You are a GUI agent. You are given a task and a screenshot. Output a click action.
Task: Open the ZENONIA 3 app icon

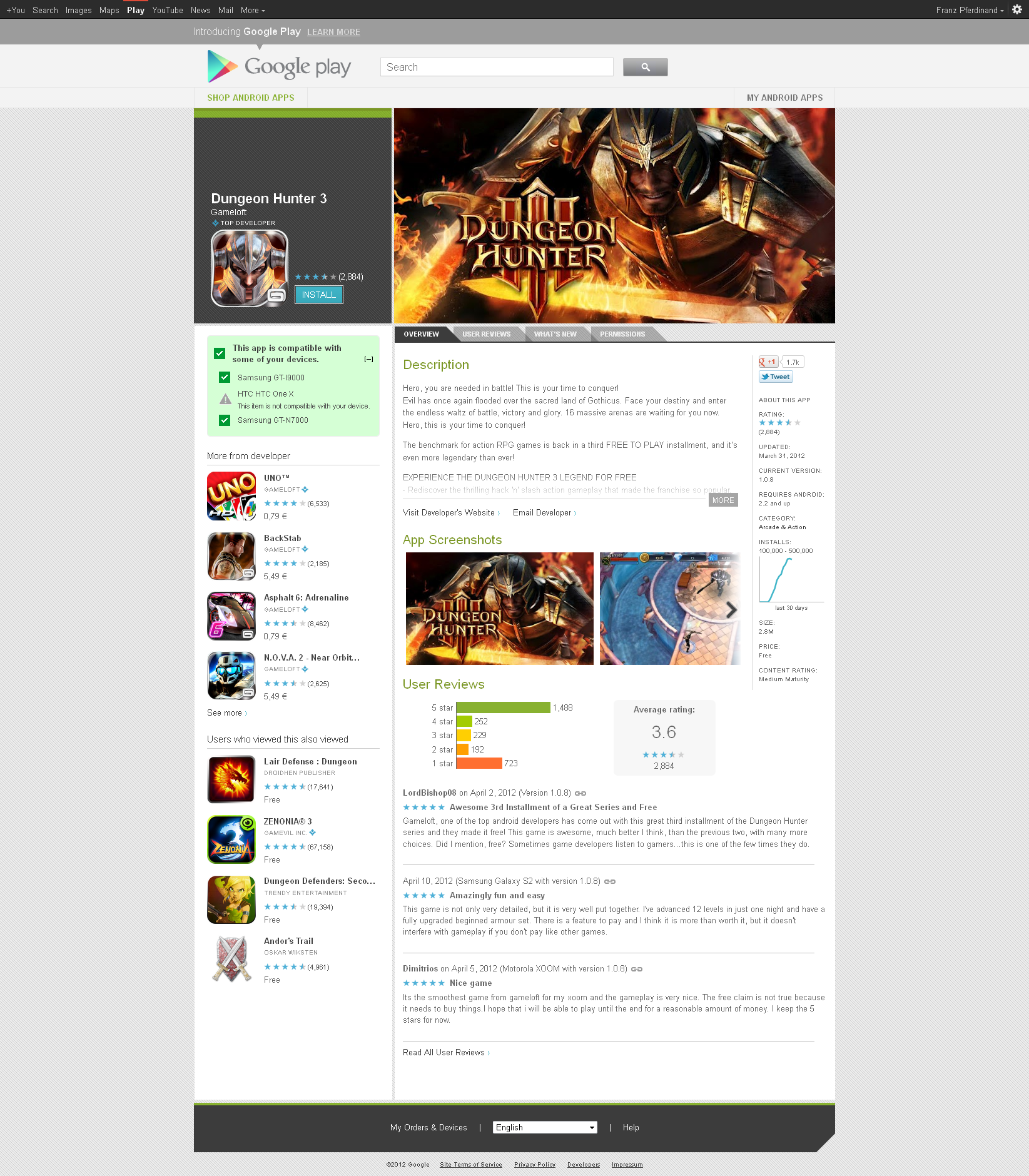coord(231,839)
